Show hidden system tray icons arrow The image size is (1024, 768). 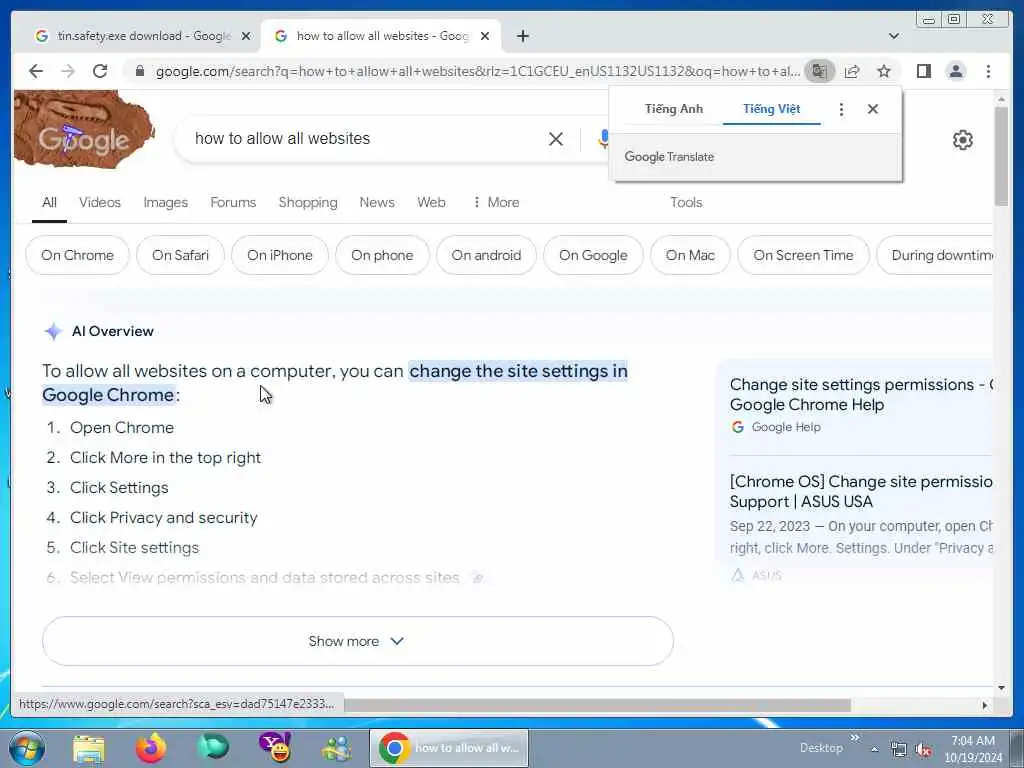point(874,750)
